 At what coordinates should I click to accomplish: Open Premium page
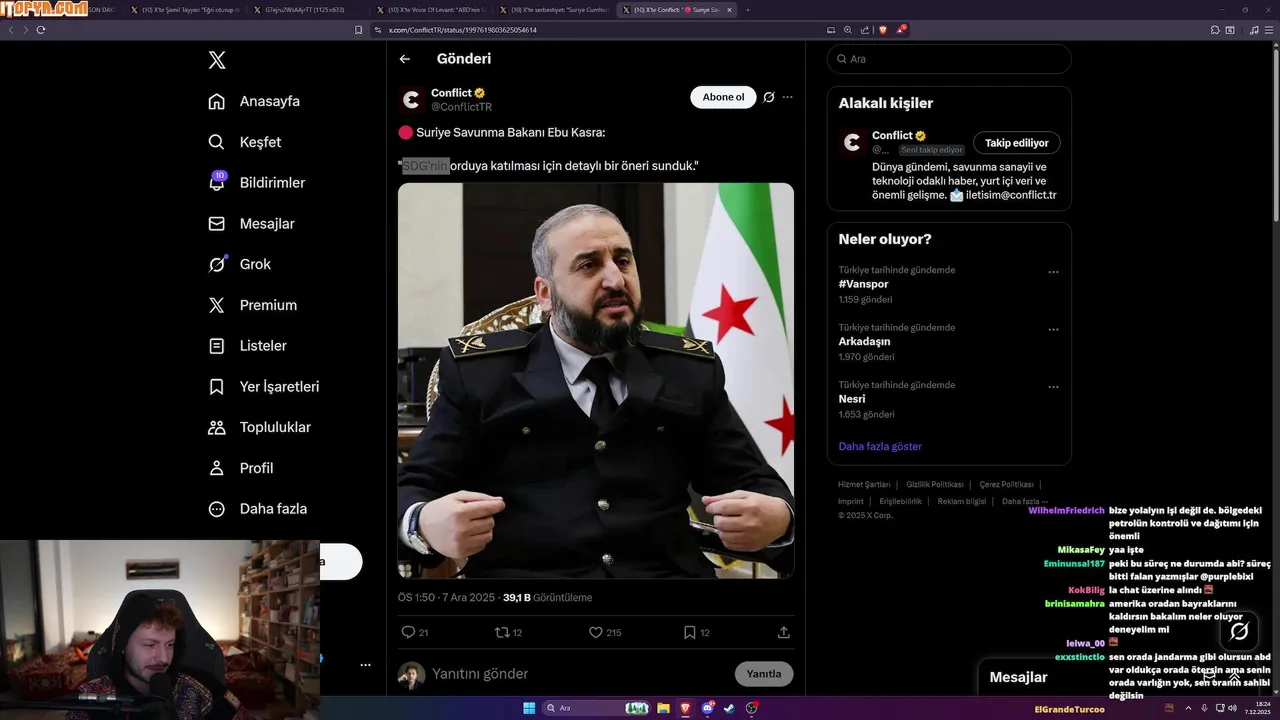(x=252, y=305)
